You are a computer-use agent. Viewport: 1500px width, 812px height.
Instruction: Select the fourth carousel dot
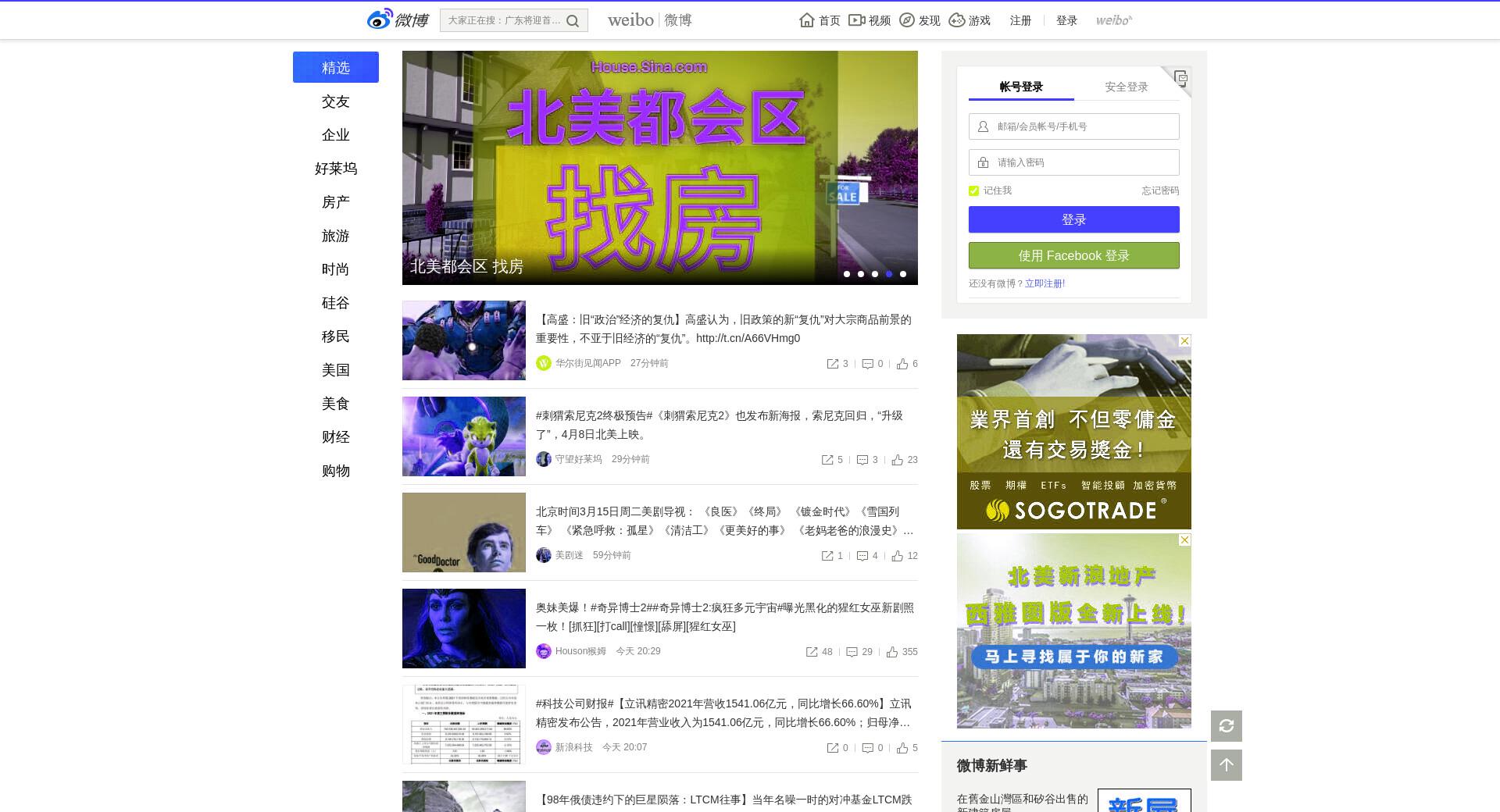pos(889,274)
